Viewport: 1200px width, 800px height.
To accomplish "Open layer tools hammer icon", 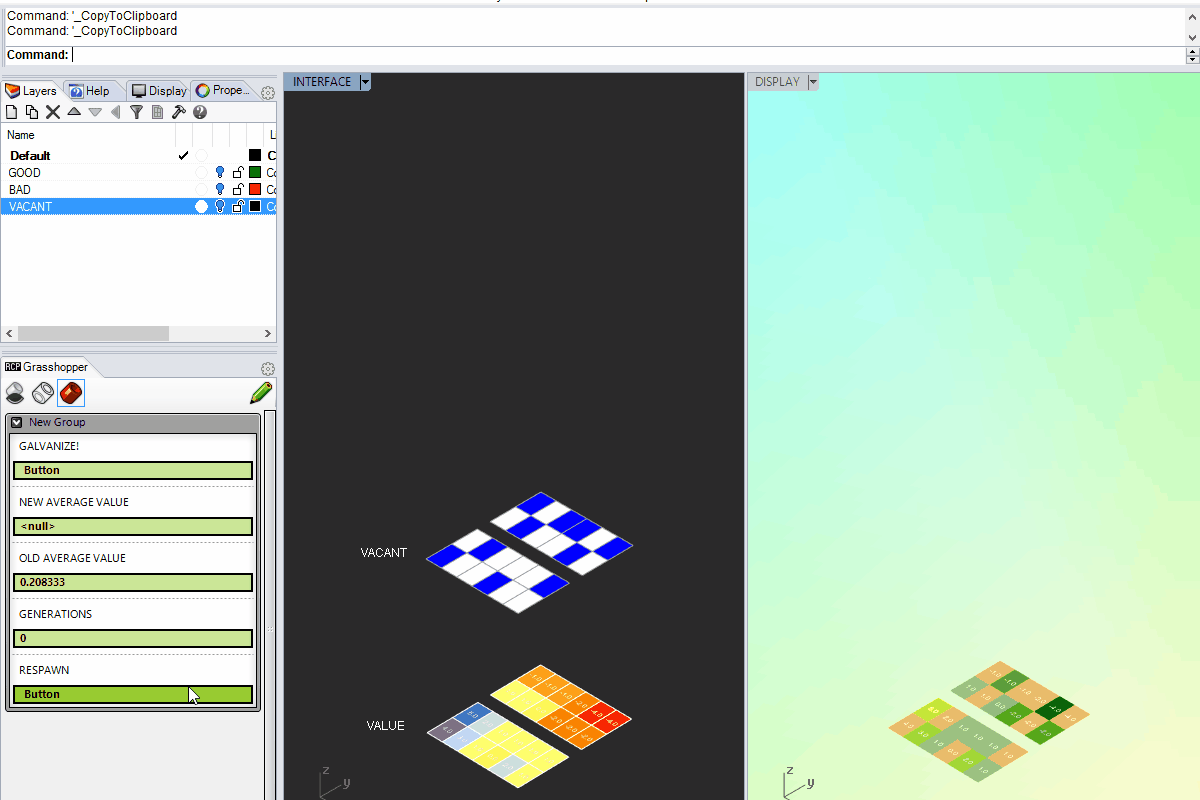I will 179,112.
